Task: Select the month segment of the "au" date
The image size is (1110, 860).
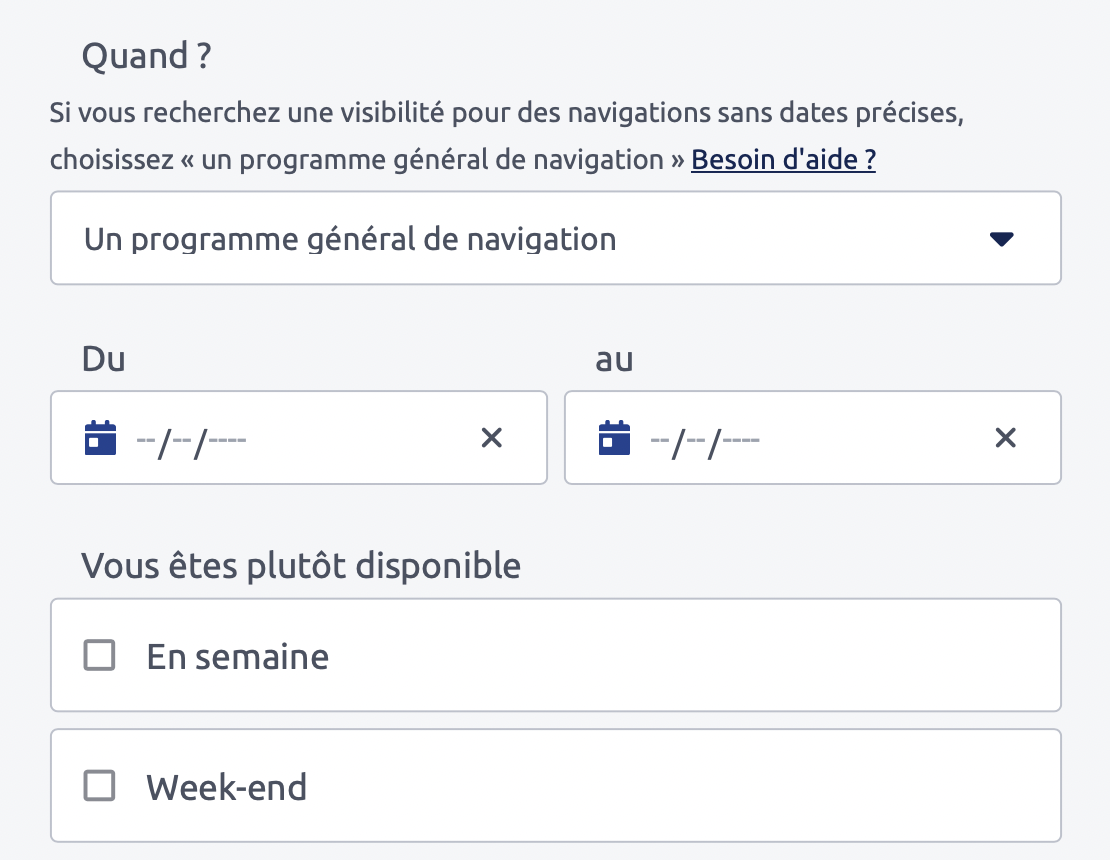Action: (x=696, y=439)
